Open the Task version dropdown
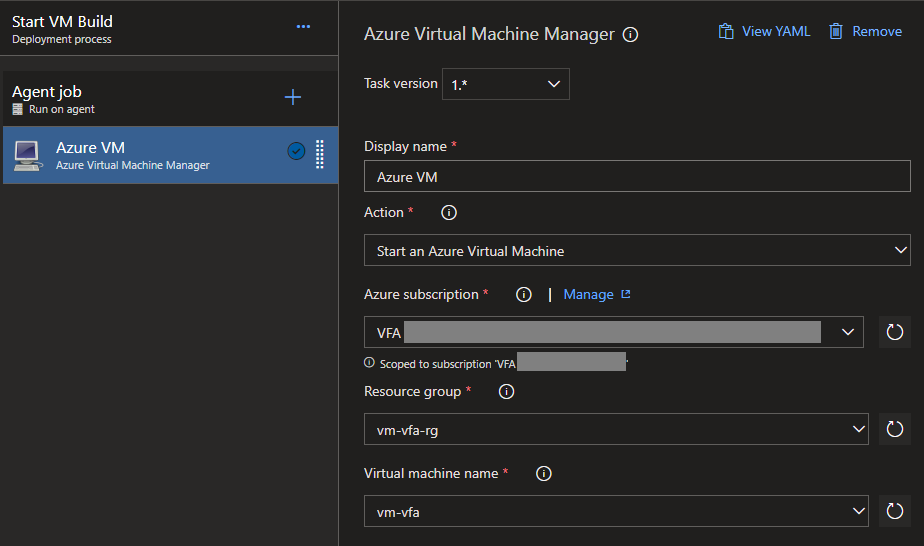This screenshot has width=924, height=546. coord(506,84)
